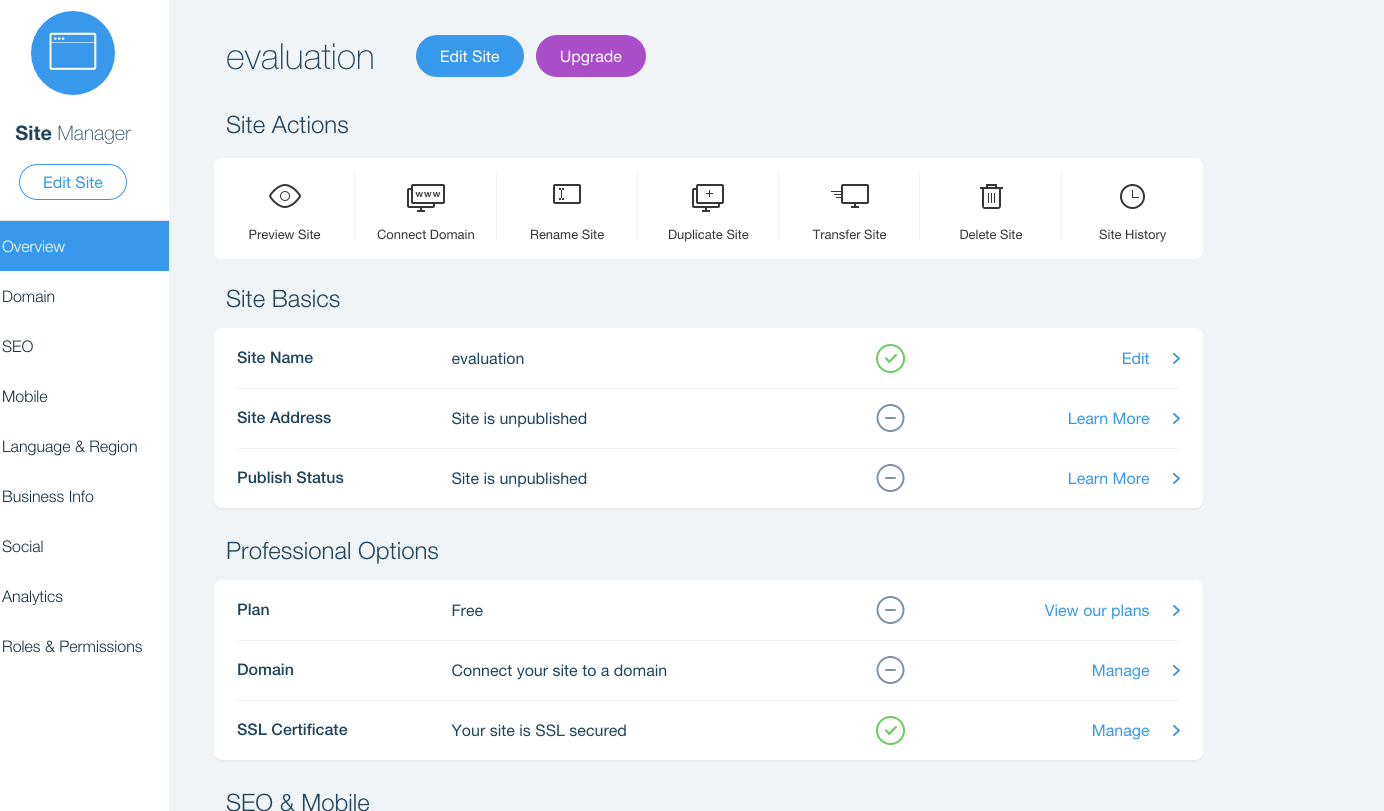Open the SEO sidebar section
Image resolution: width=1384 pixels, height=811 pixels.
18,346
